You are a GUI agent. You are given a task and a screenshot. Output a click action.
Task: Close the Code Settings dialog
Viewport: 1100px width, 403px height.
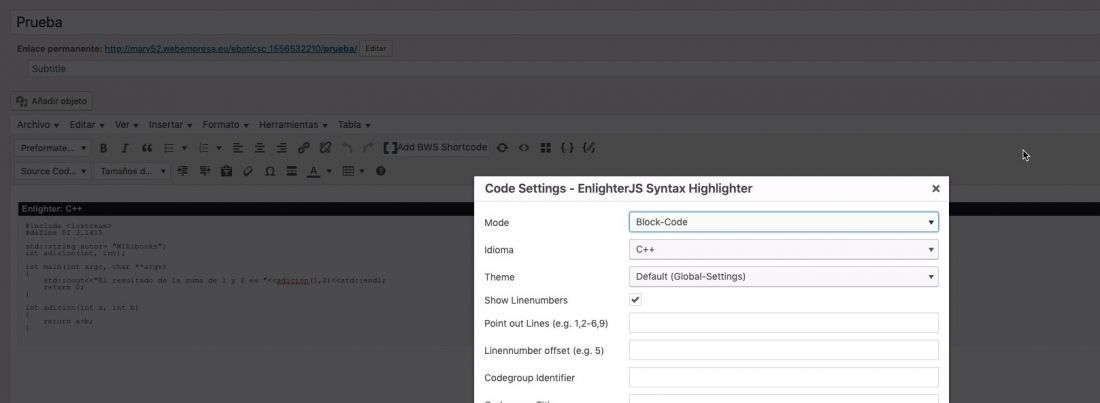click(935, 189)
